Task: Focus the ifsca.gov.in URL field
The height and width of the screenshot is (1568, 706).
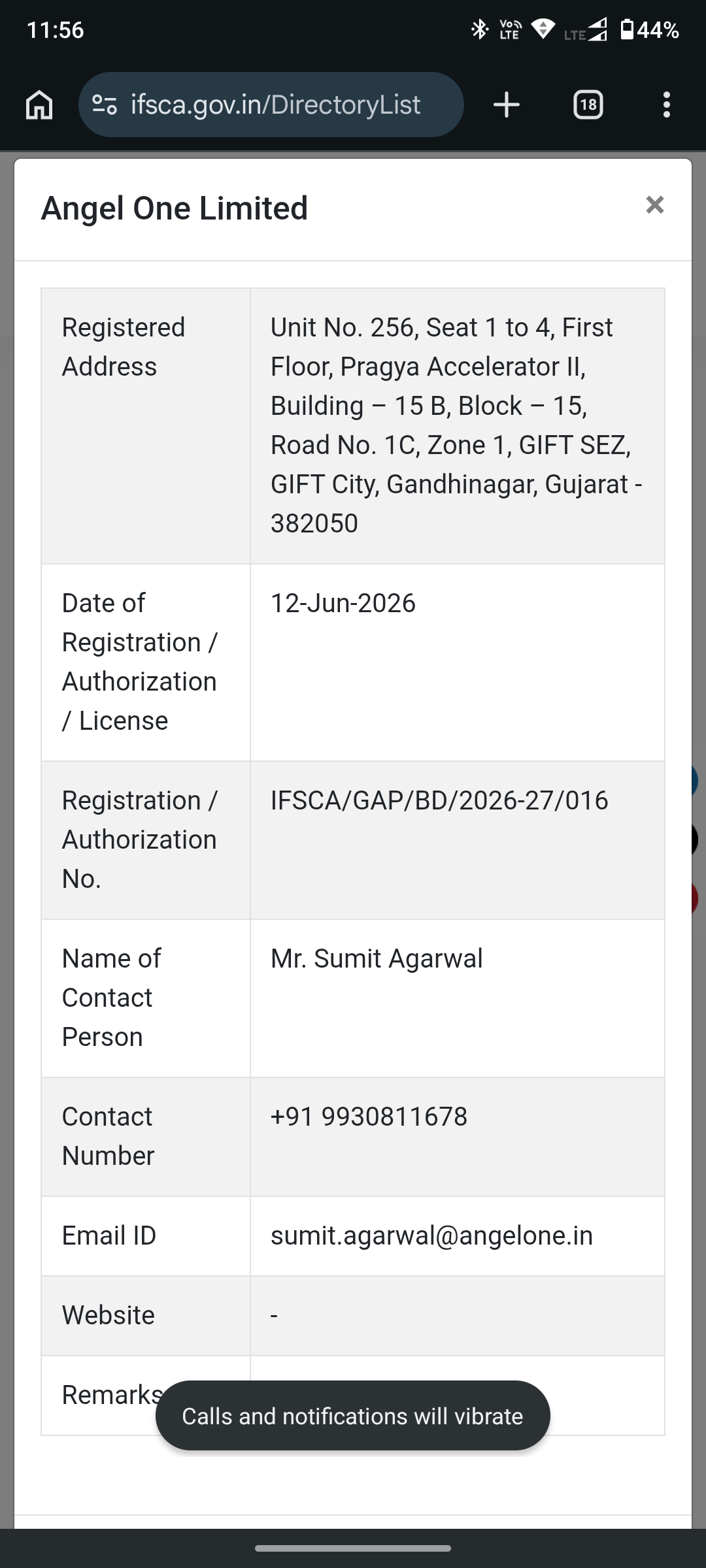Action: pyautogui.click(x=275, y=105)
